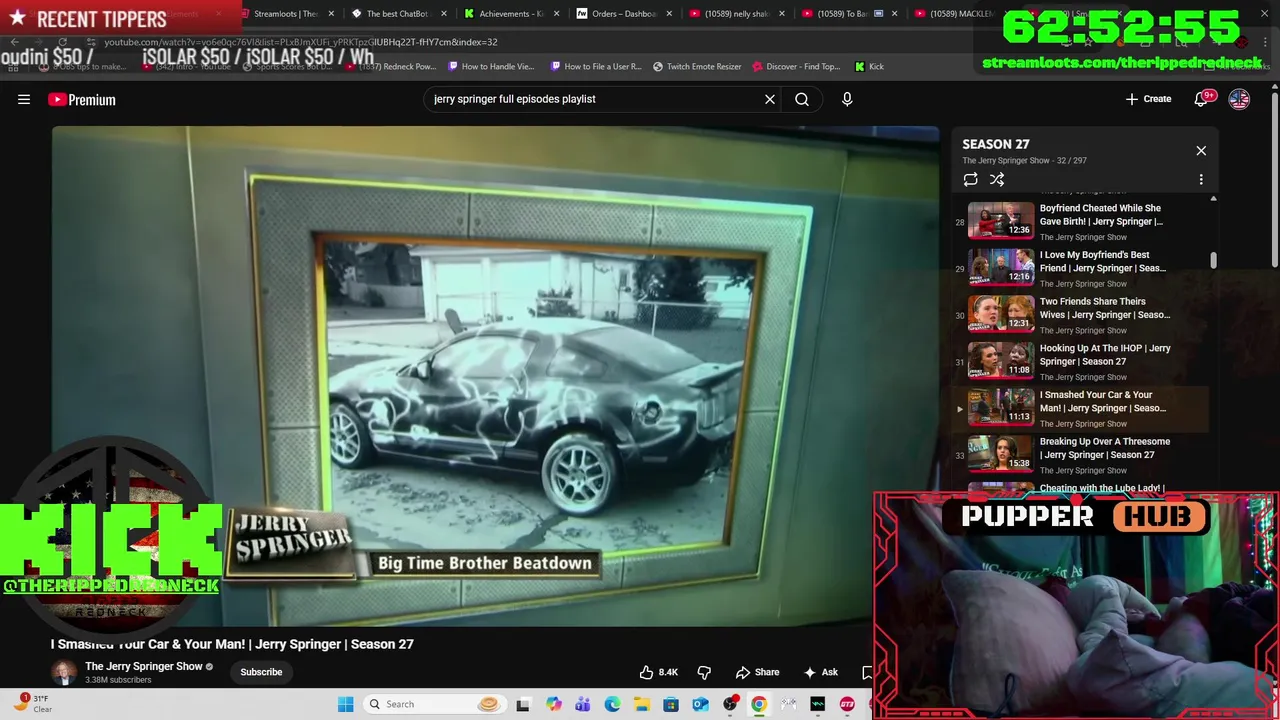
Task: Subscribe to The Jerry Springer Show
Action: (x=261, y=672)
